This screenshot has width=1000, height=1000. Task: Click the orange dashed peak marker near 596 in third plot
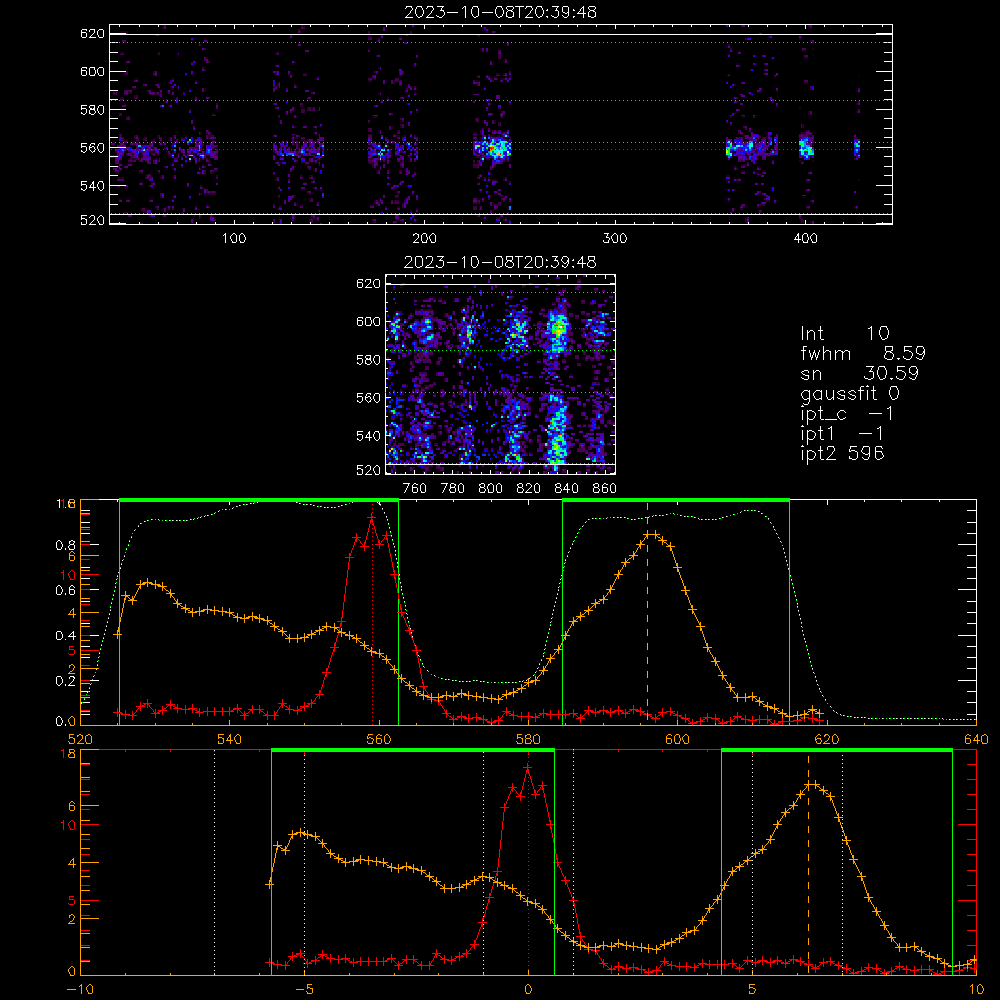click(x=647, y=612)
